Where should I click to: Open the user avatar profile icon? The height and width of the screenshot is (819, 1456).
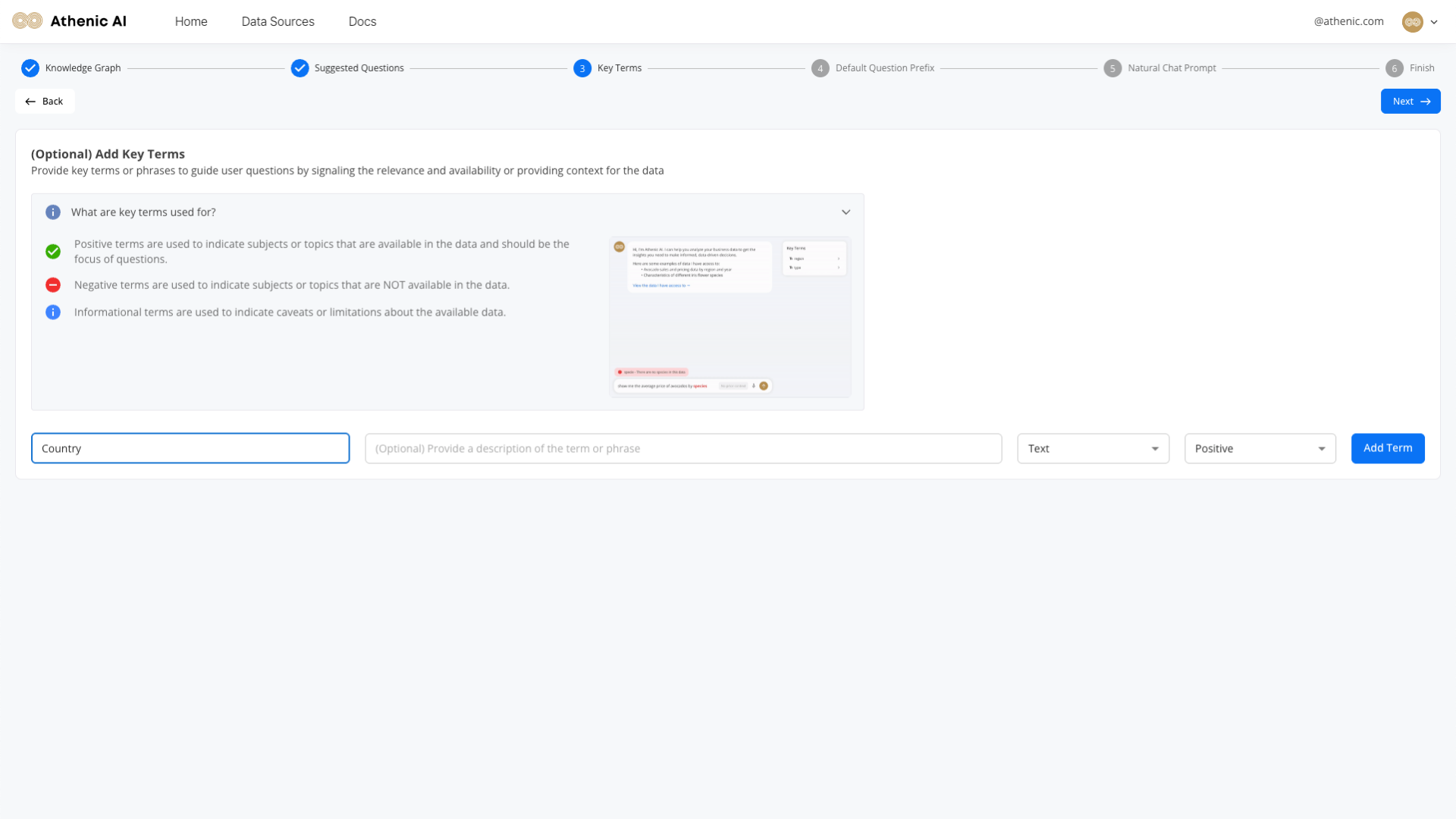tap(1412, 22)
